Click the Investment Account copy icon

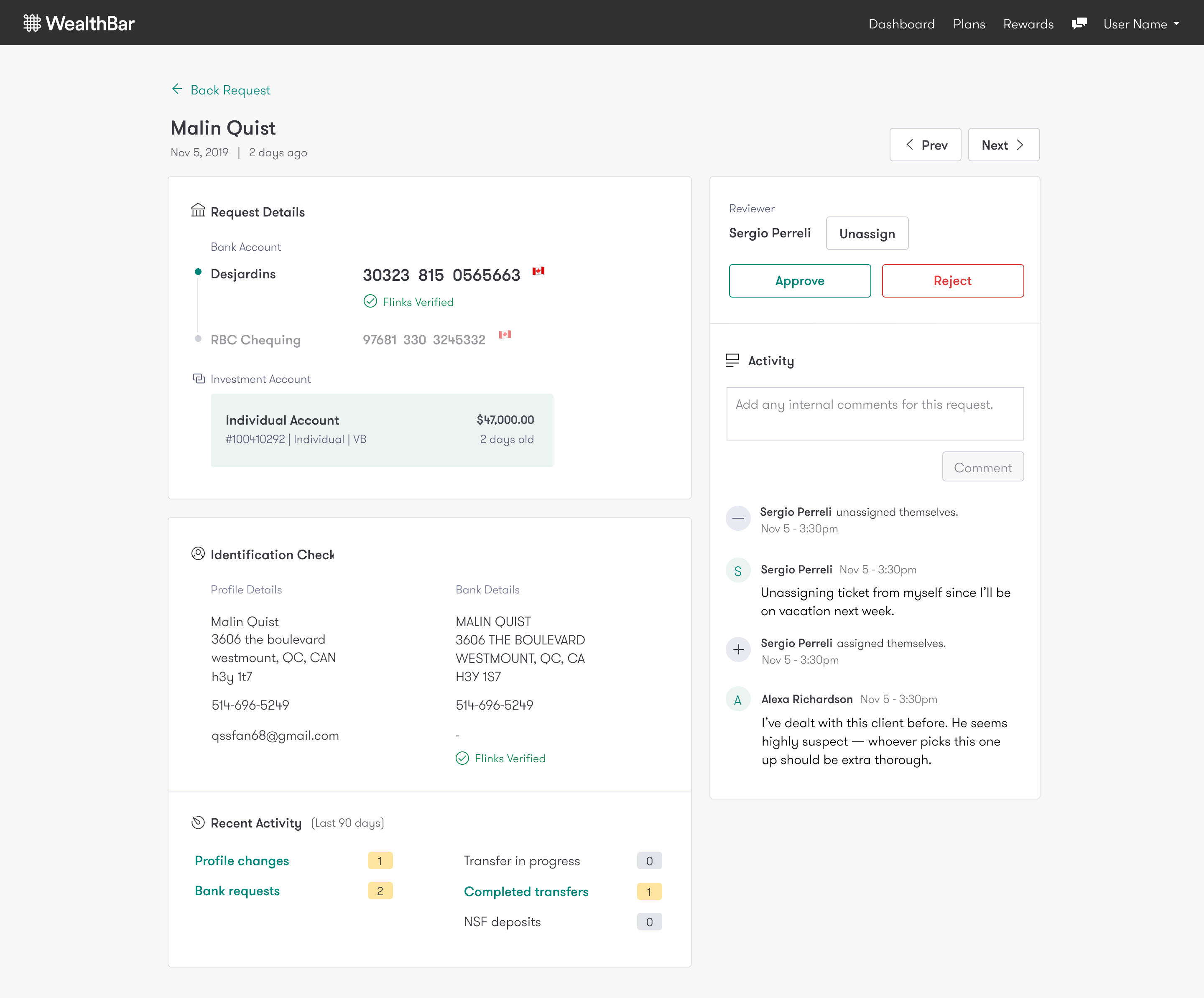(199, 379)
